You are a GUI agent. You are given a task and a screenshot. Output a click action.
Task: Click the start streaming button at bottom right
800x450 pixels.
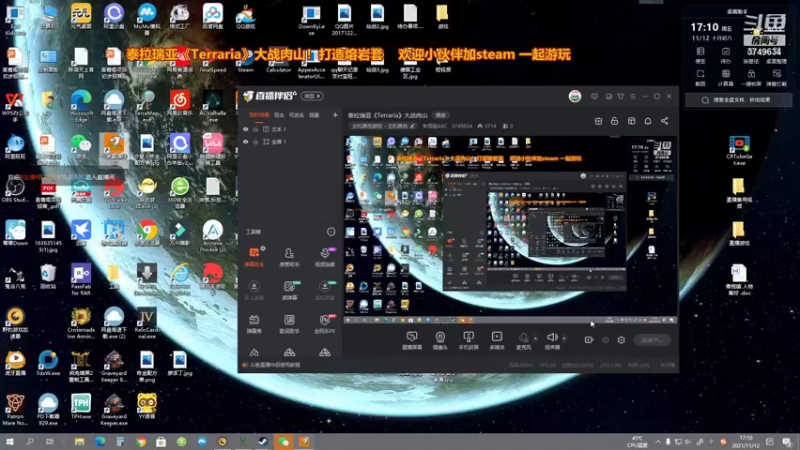pyautogui.click(x=652, y=340)
